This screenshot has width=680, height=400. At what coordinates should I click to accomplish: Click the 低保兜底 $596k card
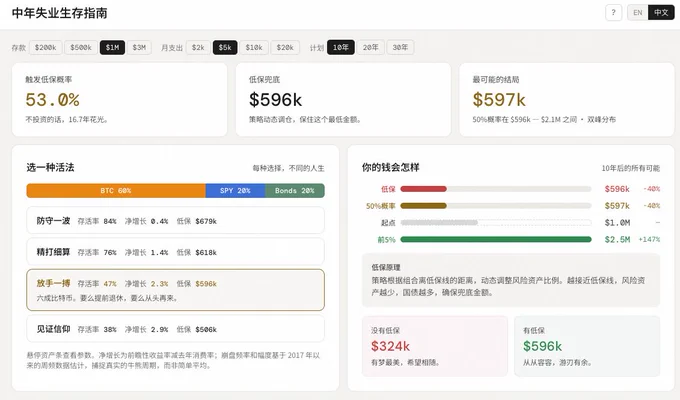pos(343,100)
